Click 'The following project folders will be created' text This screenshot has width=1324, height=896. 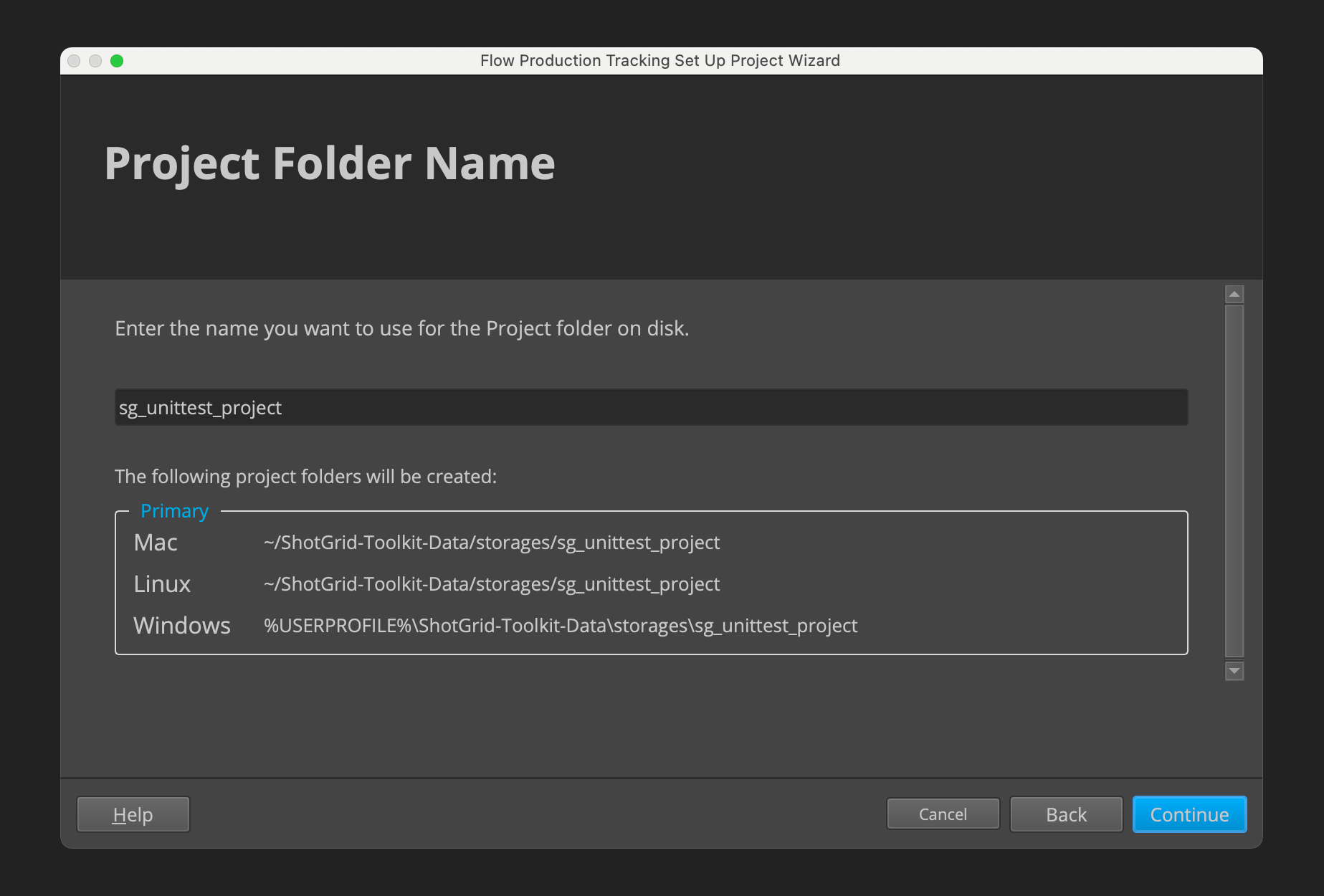click(x=306, y=477)
